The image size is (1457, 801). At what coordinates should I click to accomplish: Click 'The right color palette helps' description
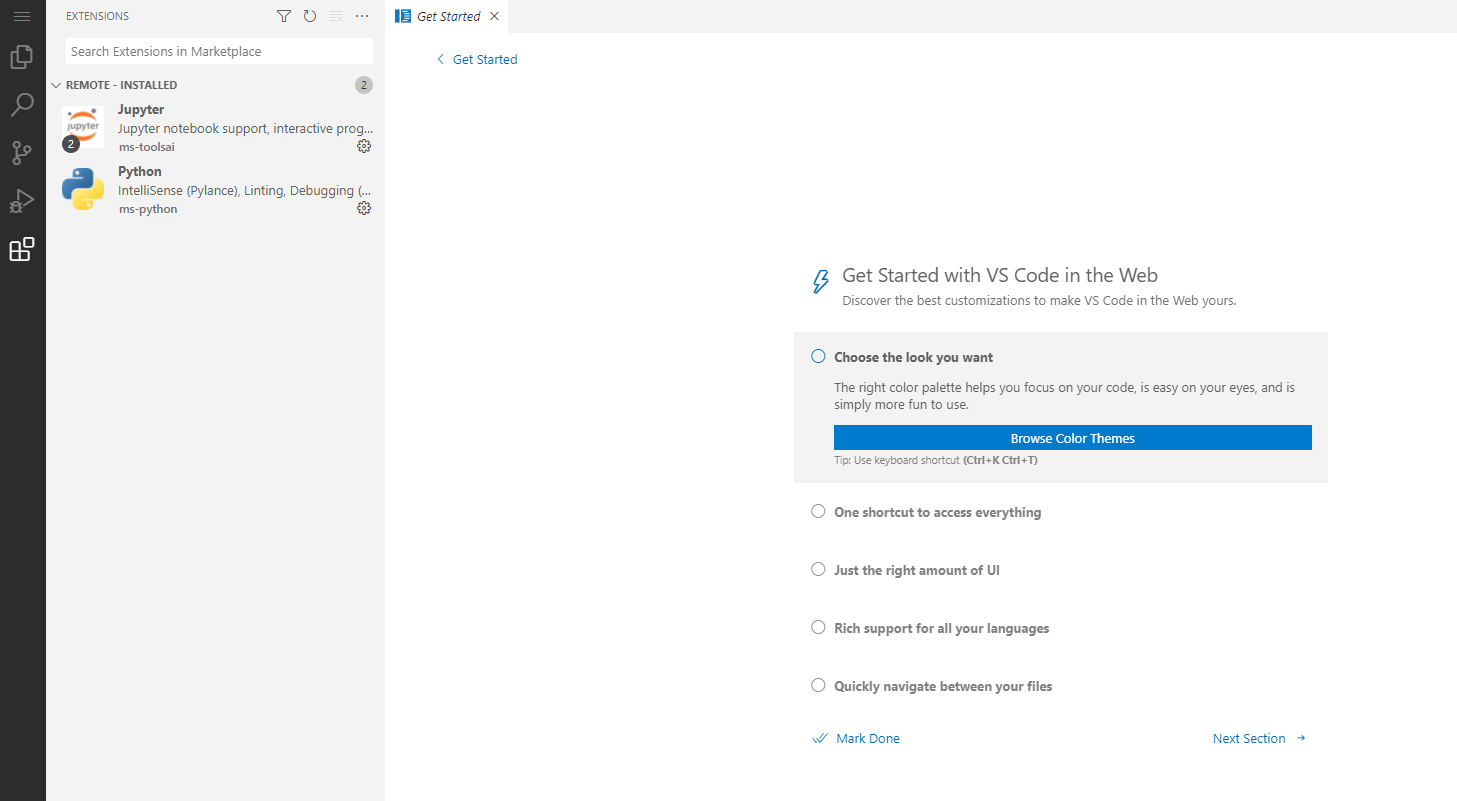1065,396
